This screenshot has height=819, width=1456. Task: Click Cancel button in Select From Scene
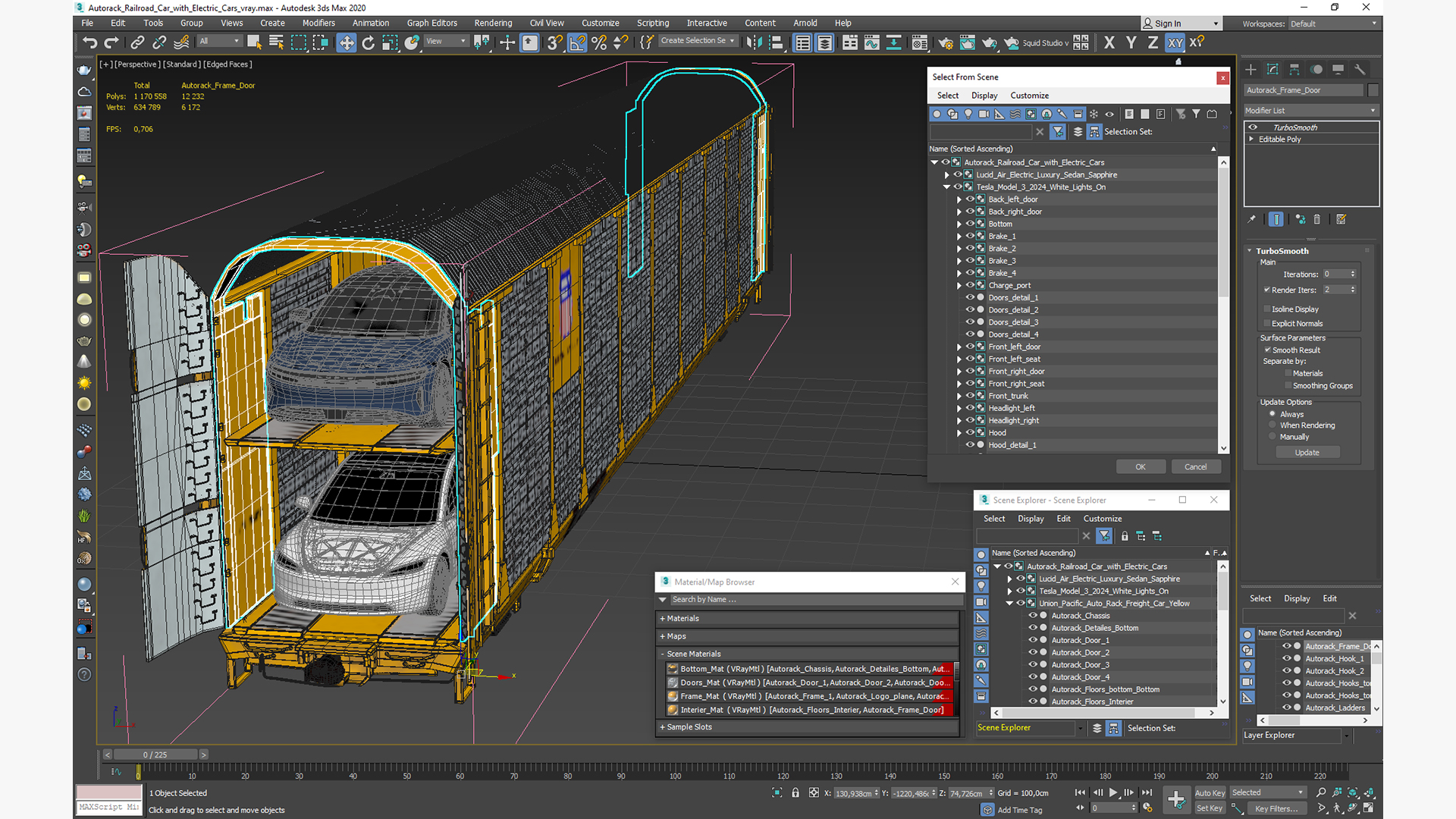click(1195, 466)
